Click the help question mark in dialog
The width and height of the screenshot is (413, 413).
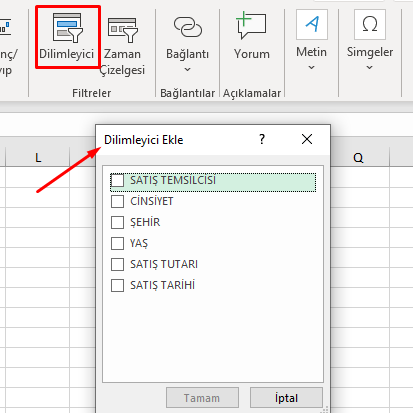point(262,139)
